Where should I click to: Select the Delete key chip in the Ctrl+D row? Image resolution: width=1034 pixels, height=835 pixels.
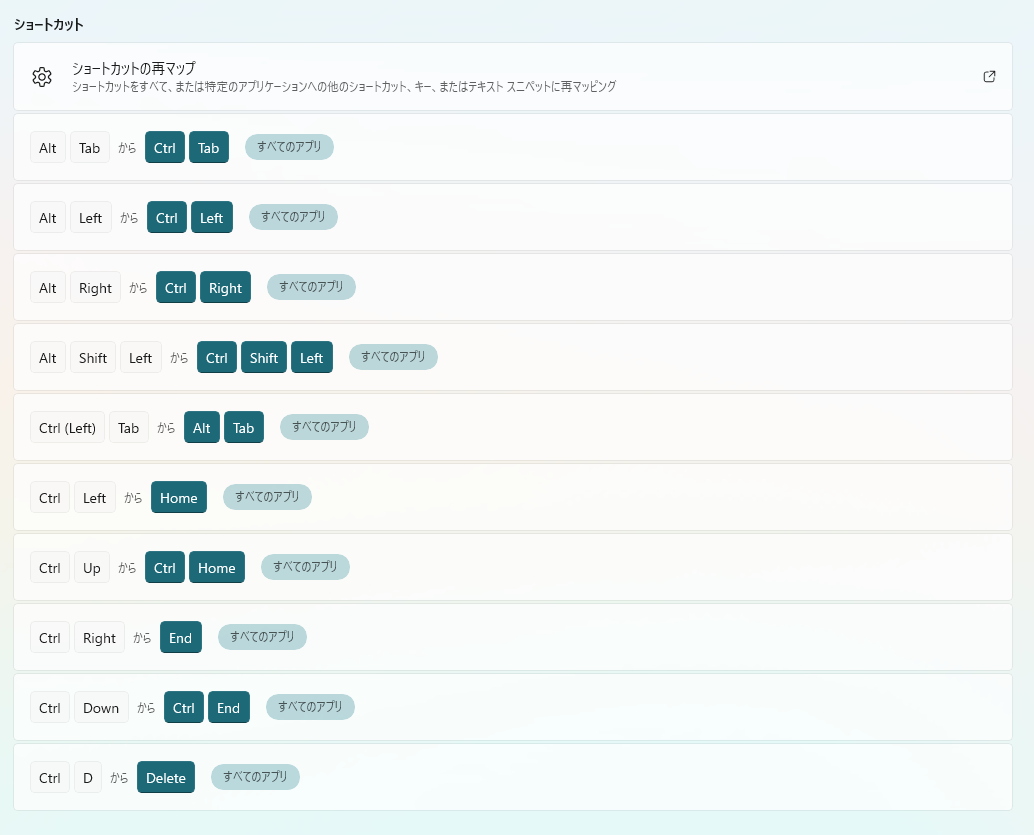pyautogui.click(x=165, y=777)
